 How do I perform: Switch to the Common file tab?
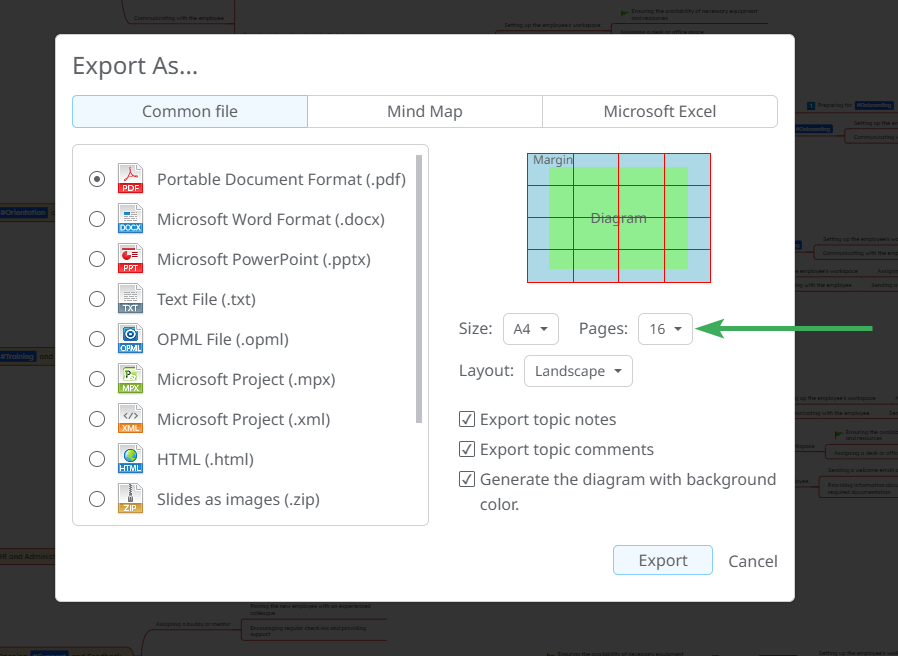click(x=190, y=111)
